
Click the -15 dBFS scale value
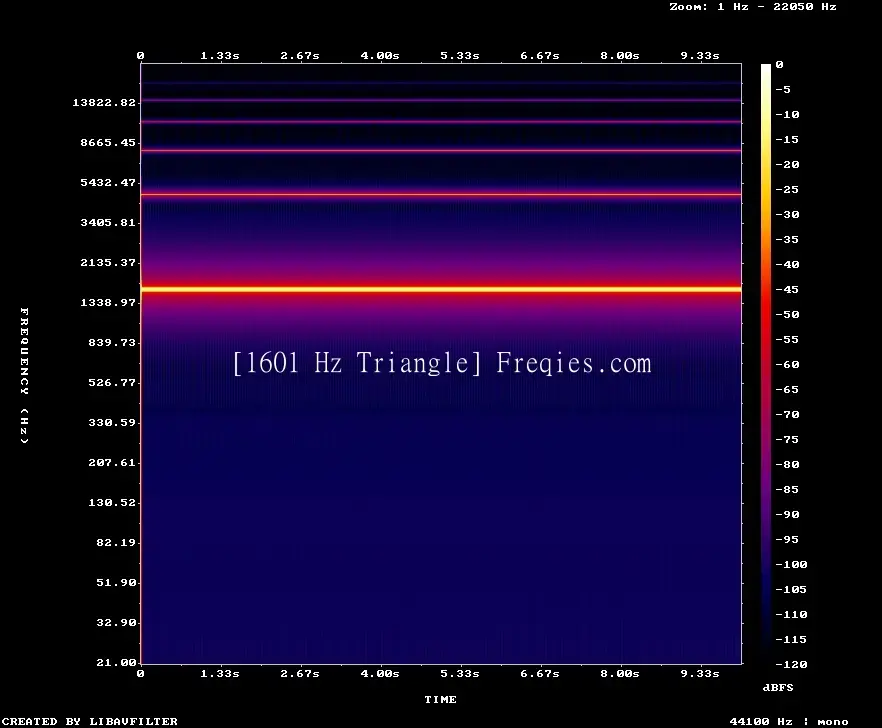787,140
